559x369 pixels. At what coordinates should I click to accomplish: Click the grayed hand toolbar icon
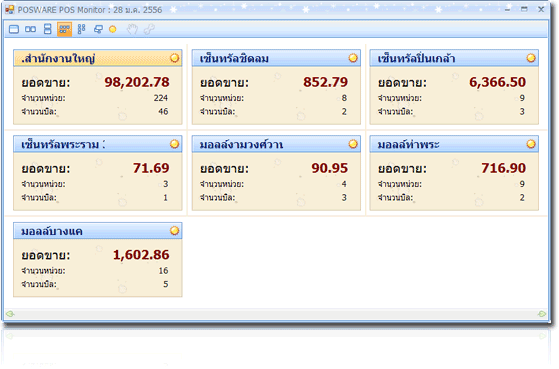[132, 29]
